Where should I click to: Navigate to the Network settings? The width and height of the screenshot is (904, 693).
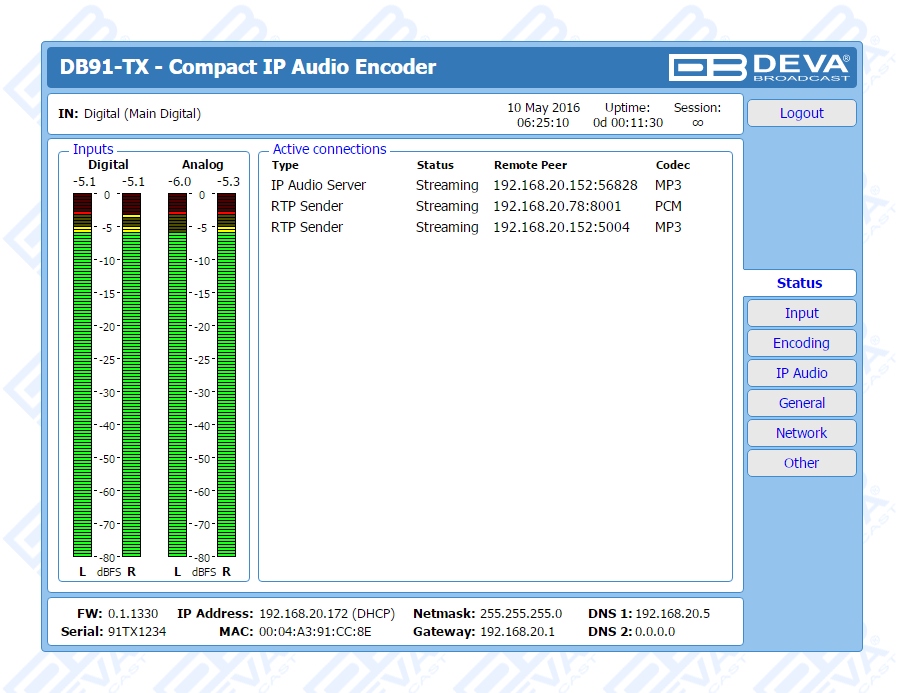(x=801, y=433)
